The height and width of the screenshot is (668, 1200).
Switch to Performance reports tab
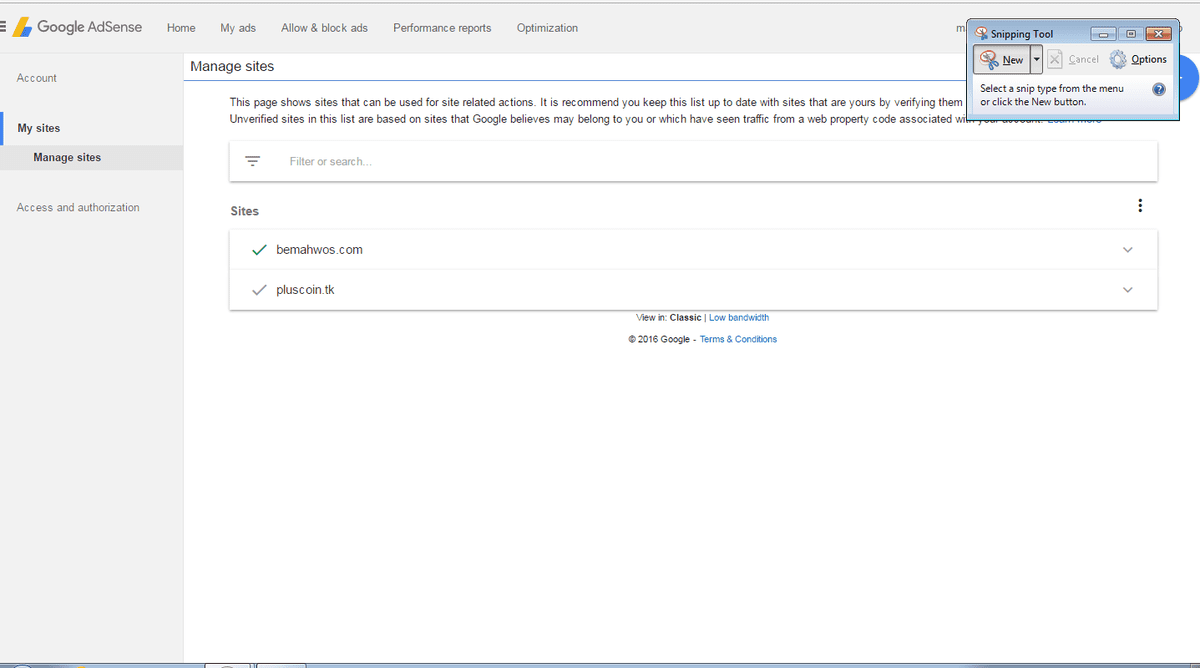442,28
